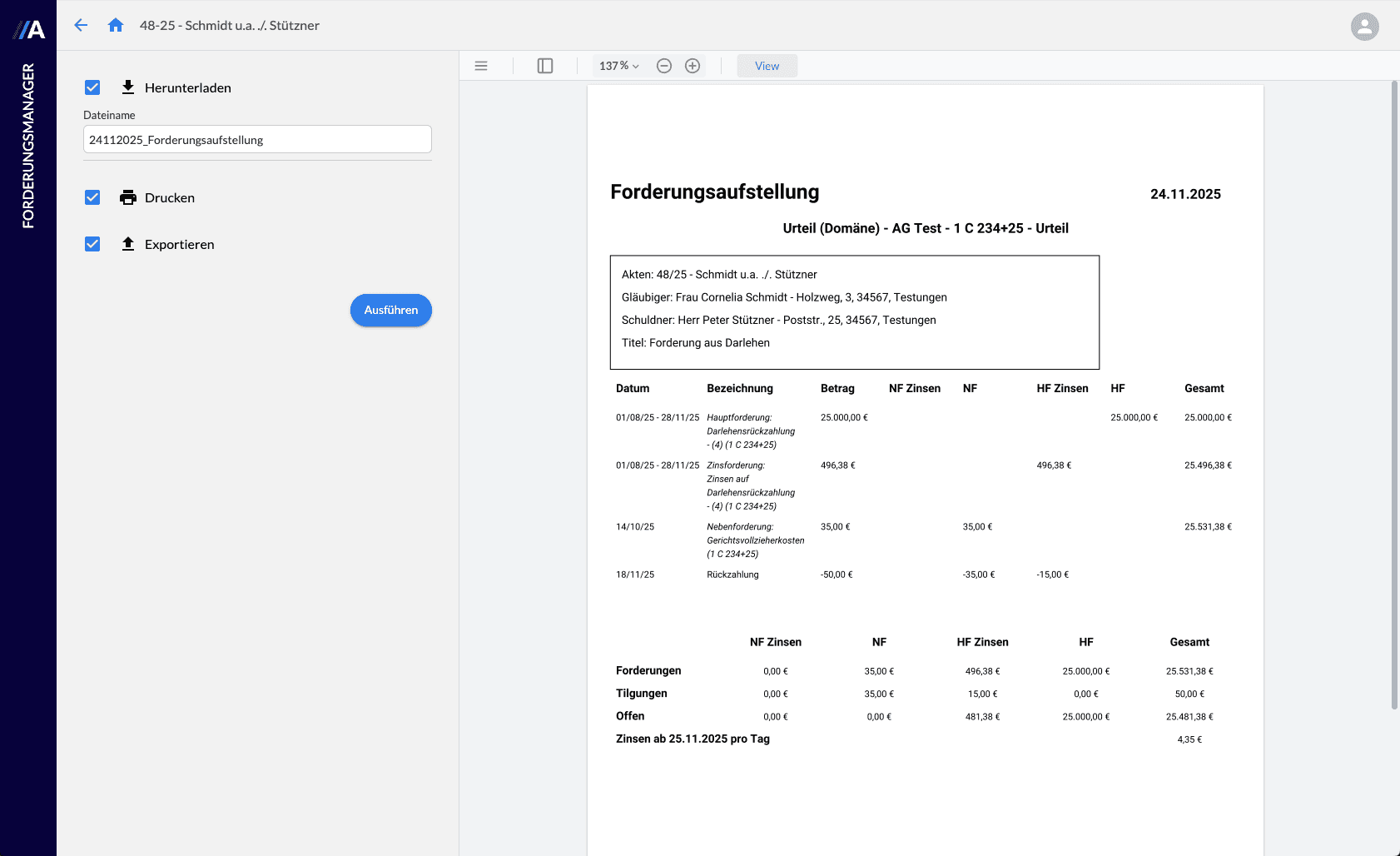Image resolution: width=1400 pixels, height=856 pixels.
Task: Open the 137% zoom level dropdown
Action: (619, 66)
